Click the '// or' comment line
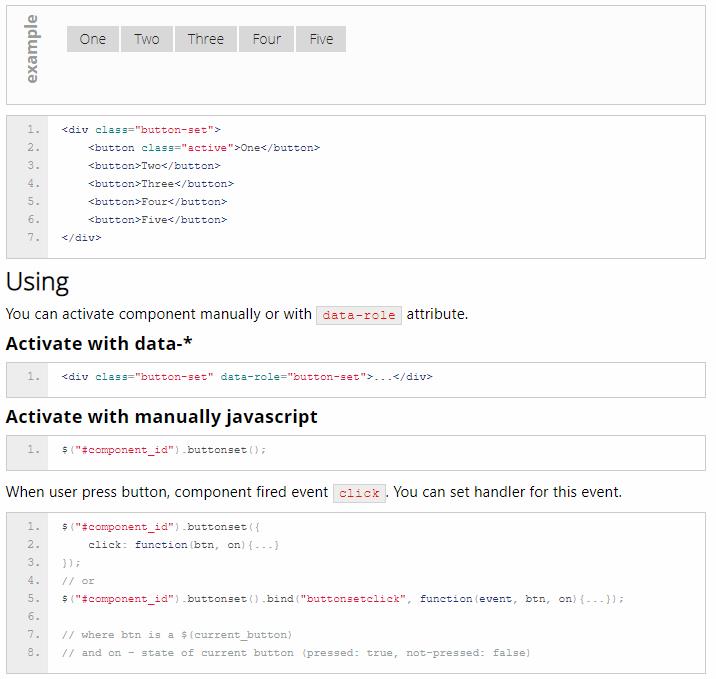 78,581
